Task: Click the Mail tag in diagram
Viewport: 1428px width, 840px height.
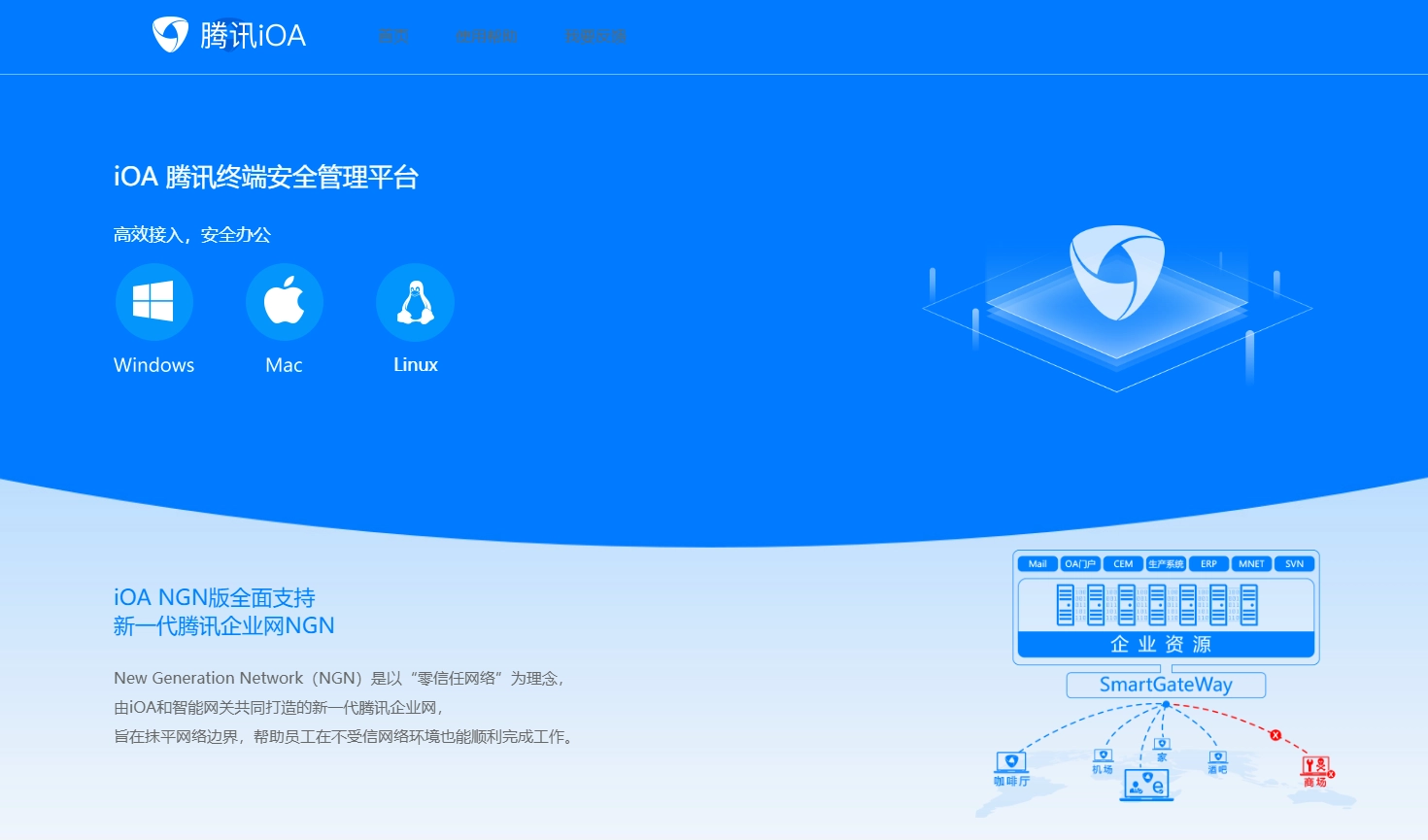Action: coord(1037,564)
